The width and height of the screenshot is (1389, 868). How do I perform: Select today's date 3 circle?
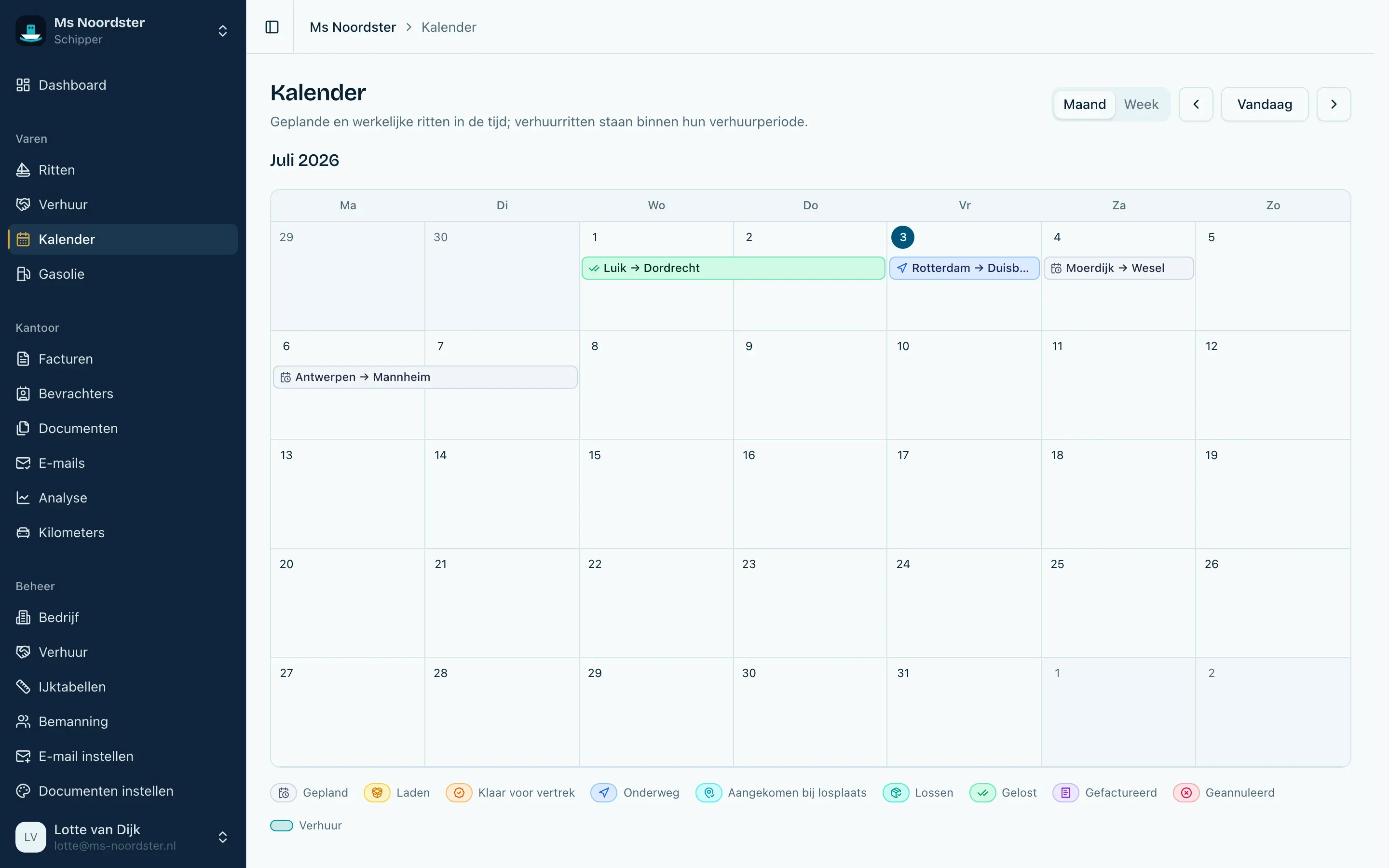coord(903,237)
